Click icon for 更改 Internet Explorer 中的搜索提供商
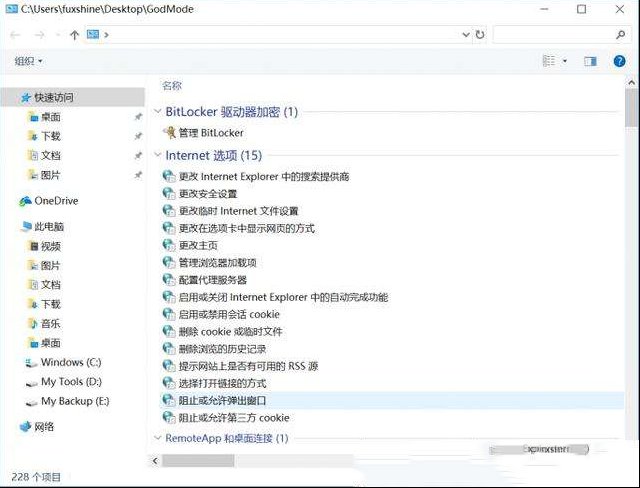Image resolution: width=640 pixels, height=488 pixels. pos(169,176)
